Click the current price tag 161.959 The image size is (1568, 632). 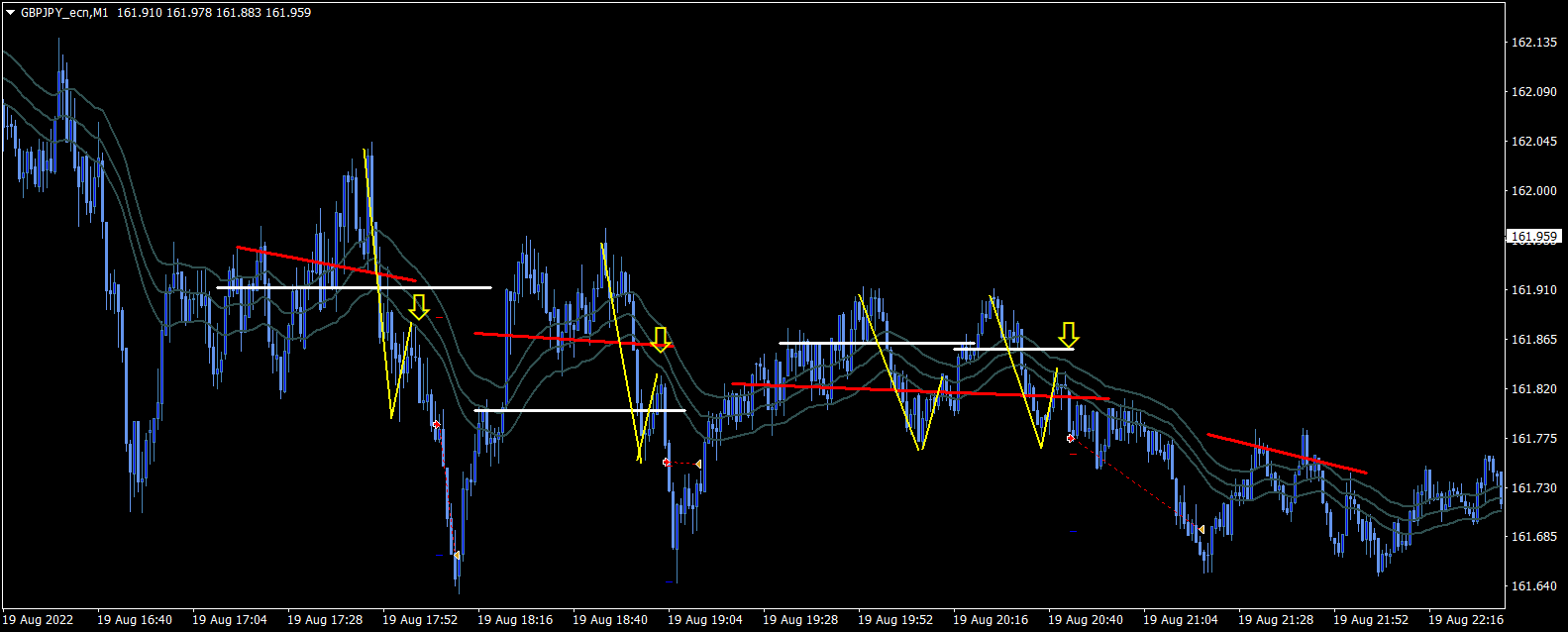pos(1534,237)
